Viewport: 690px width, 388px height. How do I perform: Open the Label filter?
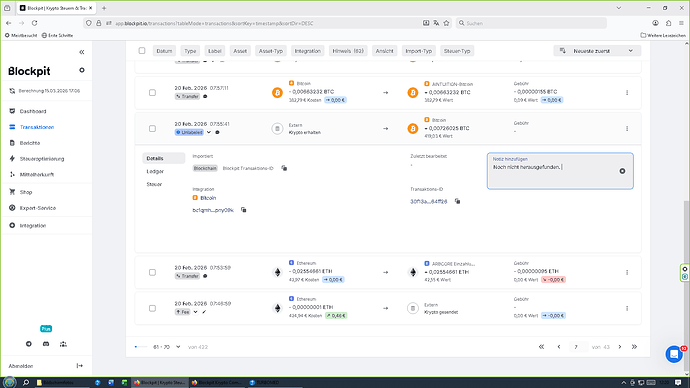pos(215,51)
